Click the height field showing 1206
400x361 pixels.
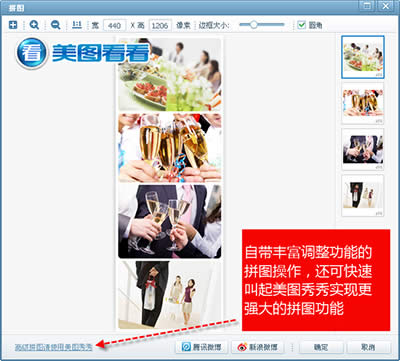tap(160, 25)
